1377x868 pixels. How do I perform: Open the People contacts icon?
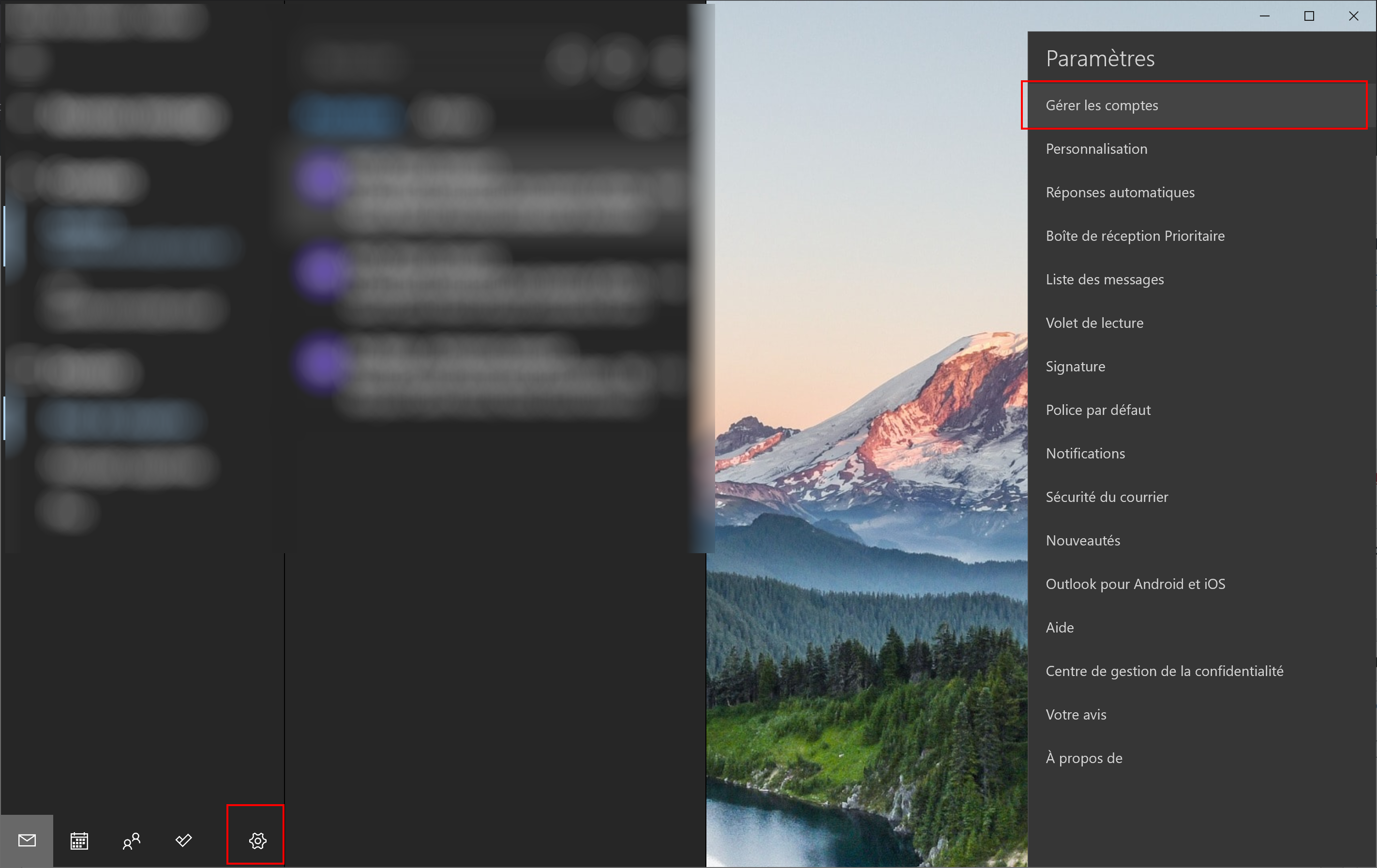pos(132,840)
